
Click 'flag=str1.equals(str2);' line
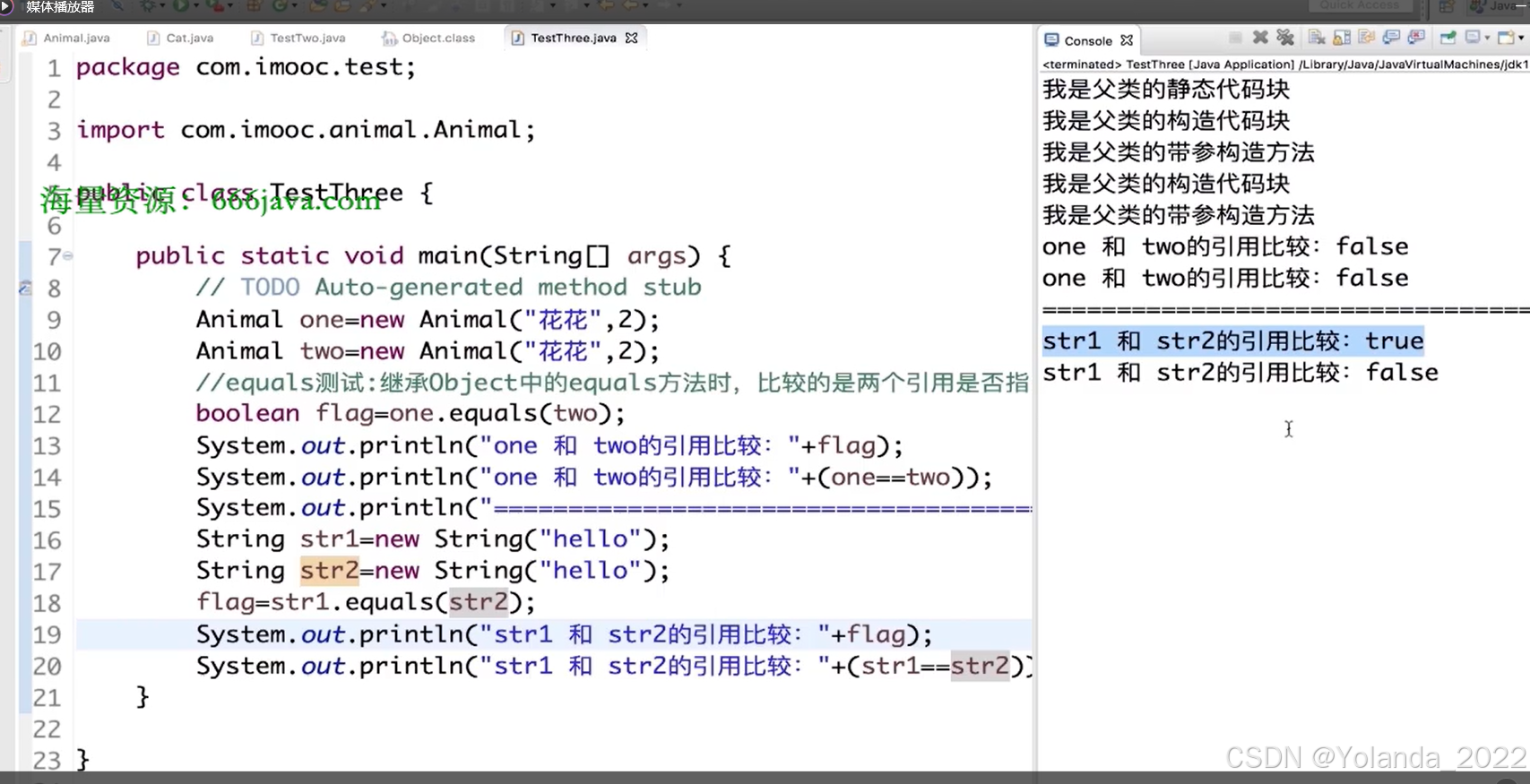point(366,602)
